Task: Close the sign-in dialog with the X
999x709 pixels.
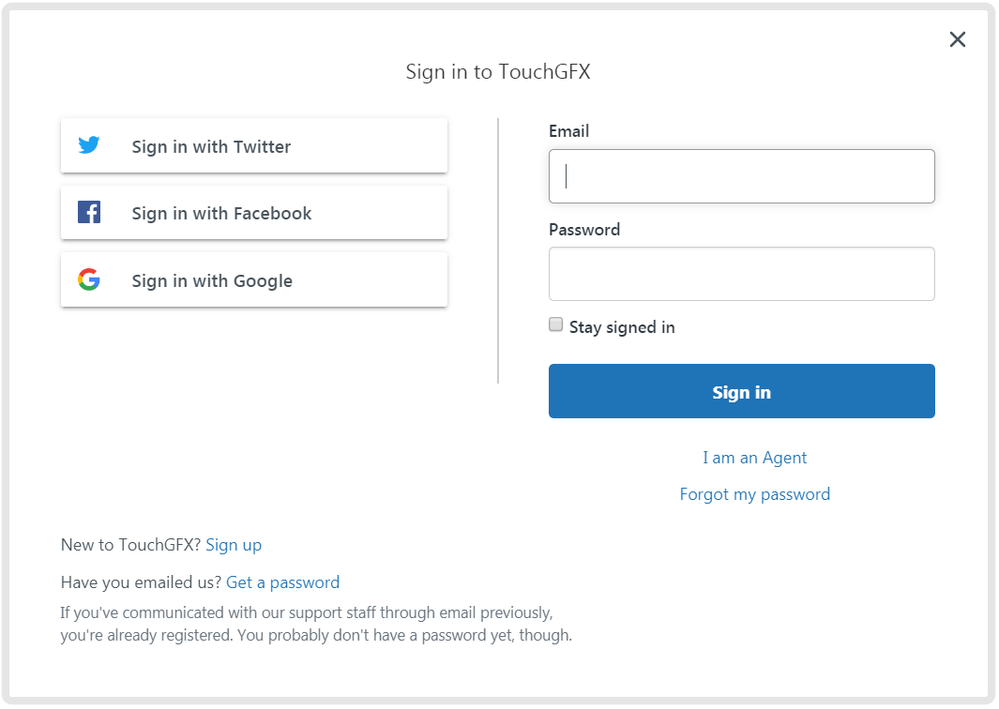Action: [957, 39]
